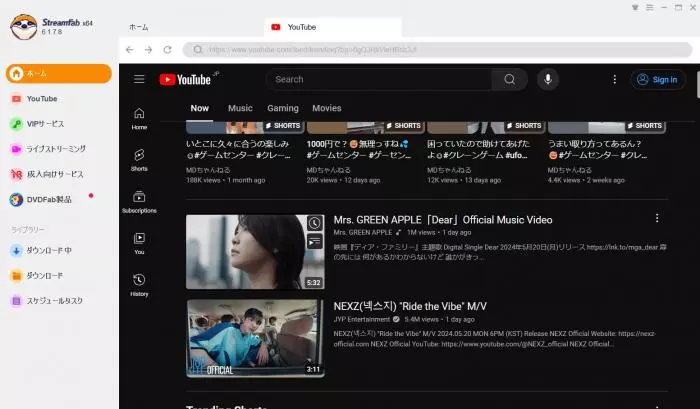The image size is (700, 409).
Task: Open the ライブストリーミング section
Action: [55, 149]
